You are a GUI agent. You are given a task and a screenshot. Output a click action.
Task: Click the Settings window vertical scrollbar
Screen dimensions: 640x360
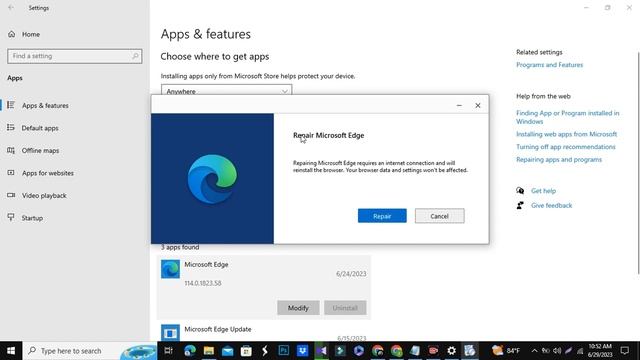coord(638,163)
